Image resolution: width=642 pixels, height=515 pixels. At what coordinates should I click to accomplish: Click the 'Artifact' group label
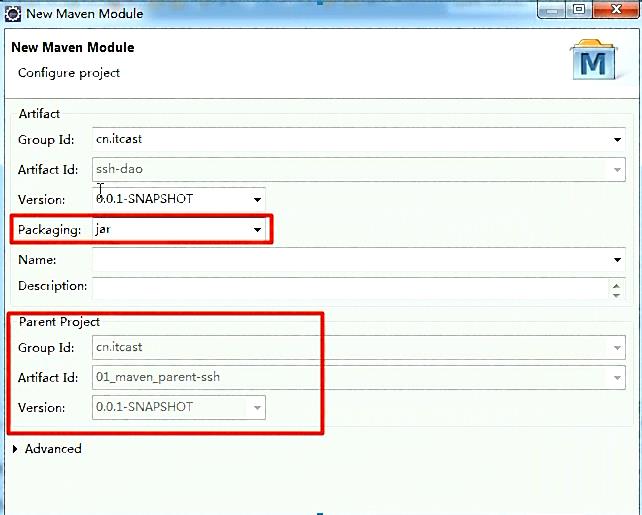(39, 113)
